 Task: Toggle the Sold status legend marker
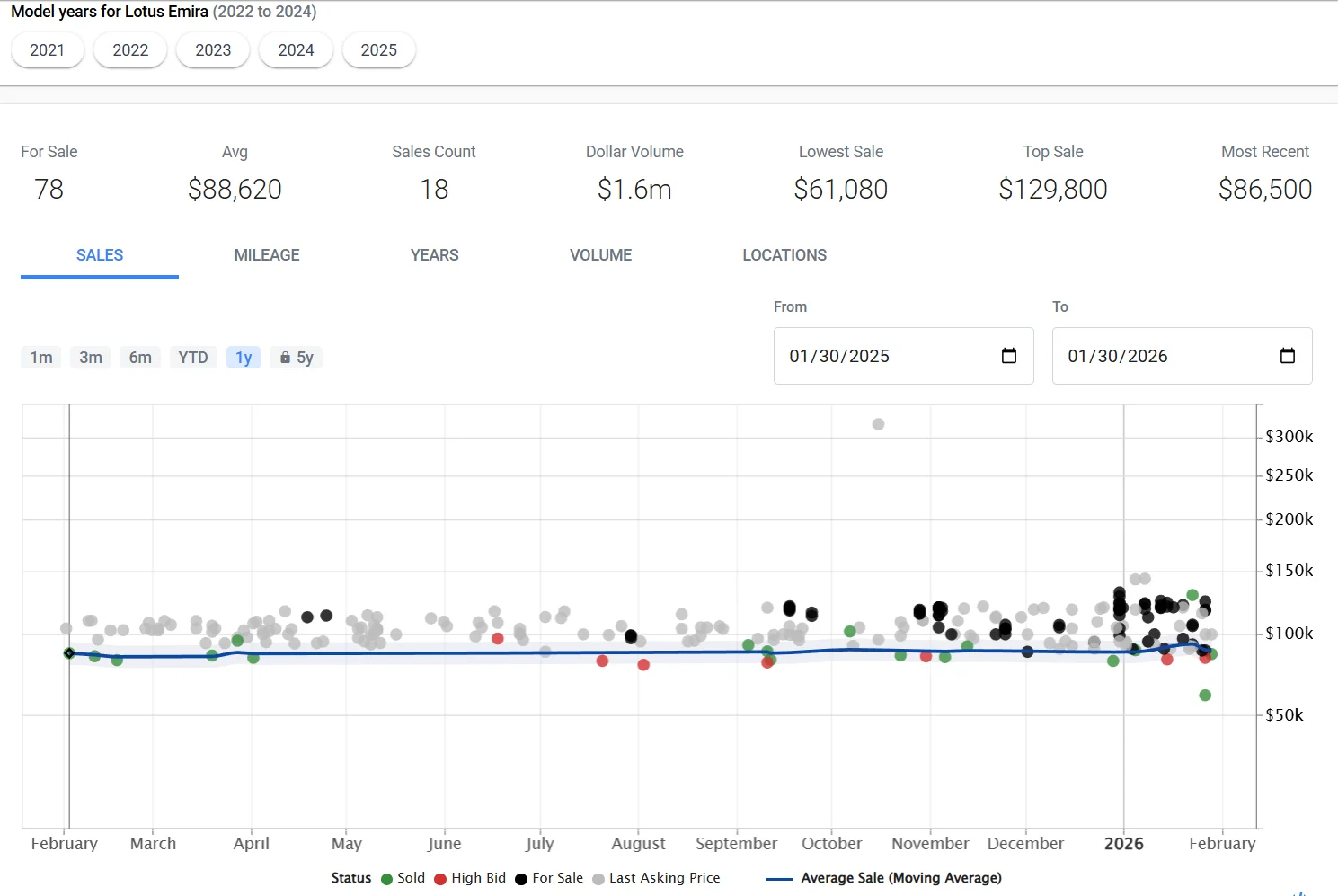pos(387,879)
